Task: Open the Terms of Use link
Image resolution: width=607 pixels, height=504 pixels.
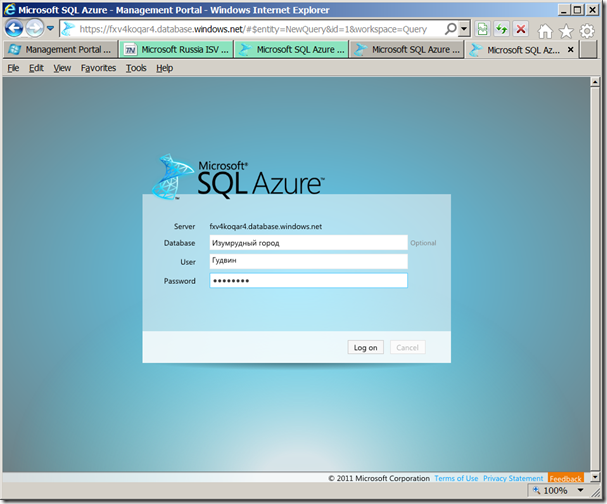Action: point(456,478)
